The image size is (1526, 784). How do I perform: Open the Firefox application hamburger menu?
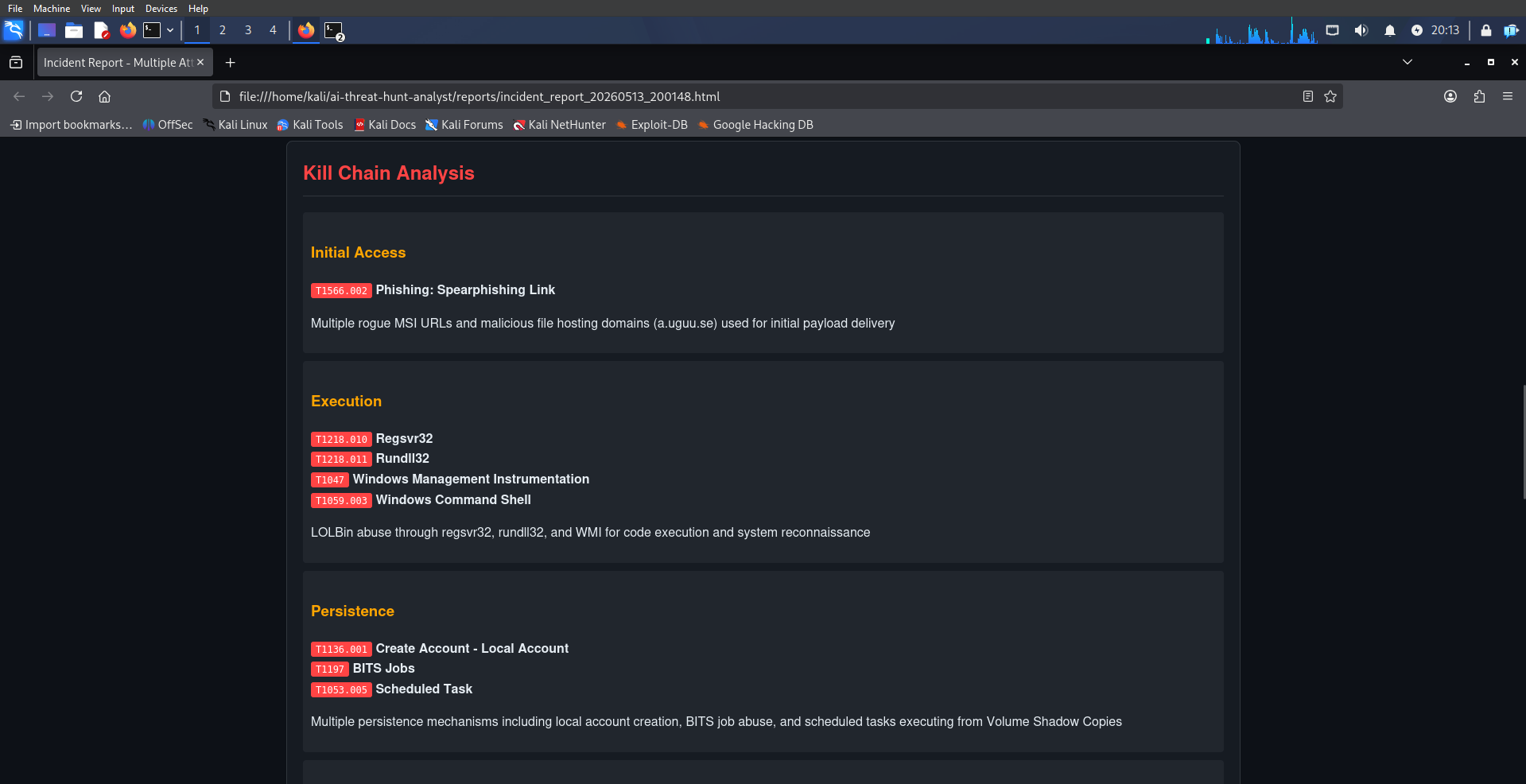tap(1508, 96)
